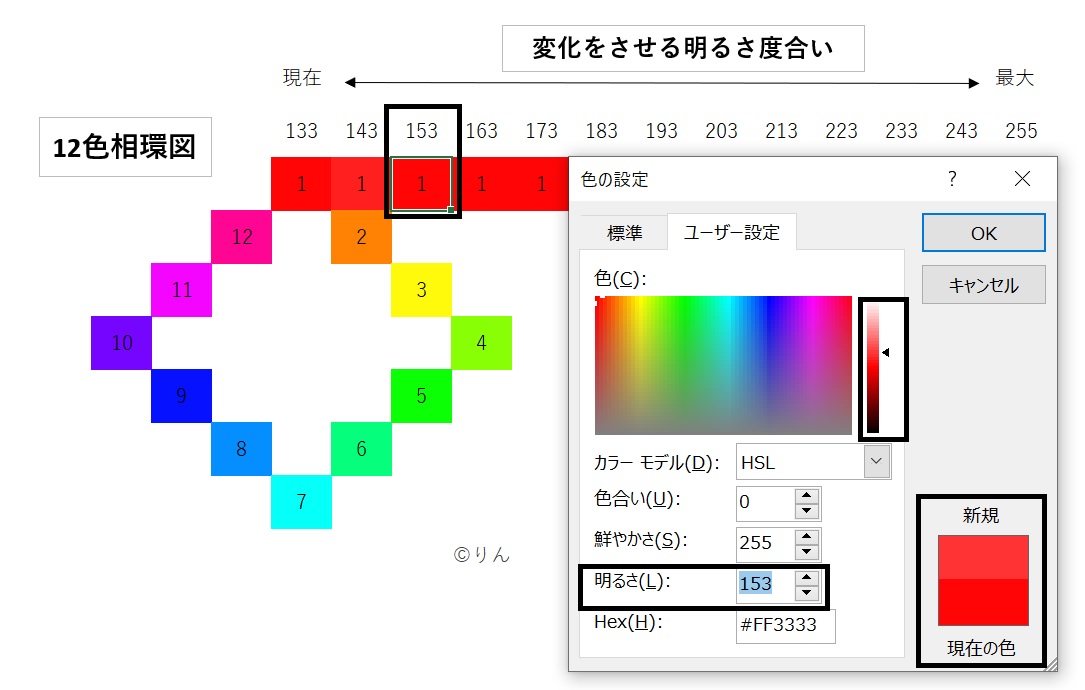Open the カラーモデル dropdown showing HSL

877,461
